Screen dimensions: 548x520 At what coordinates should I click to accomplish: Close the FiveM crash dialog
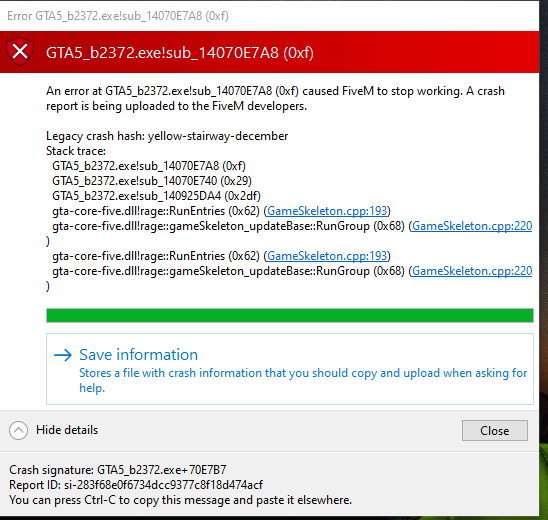[x=495, y=431]
